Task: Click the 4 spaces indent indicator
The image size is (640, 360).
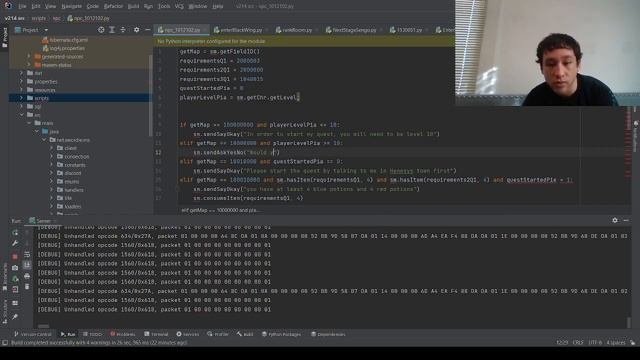Action: 616,342
